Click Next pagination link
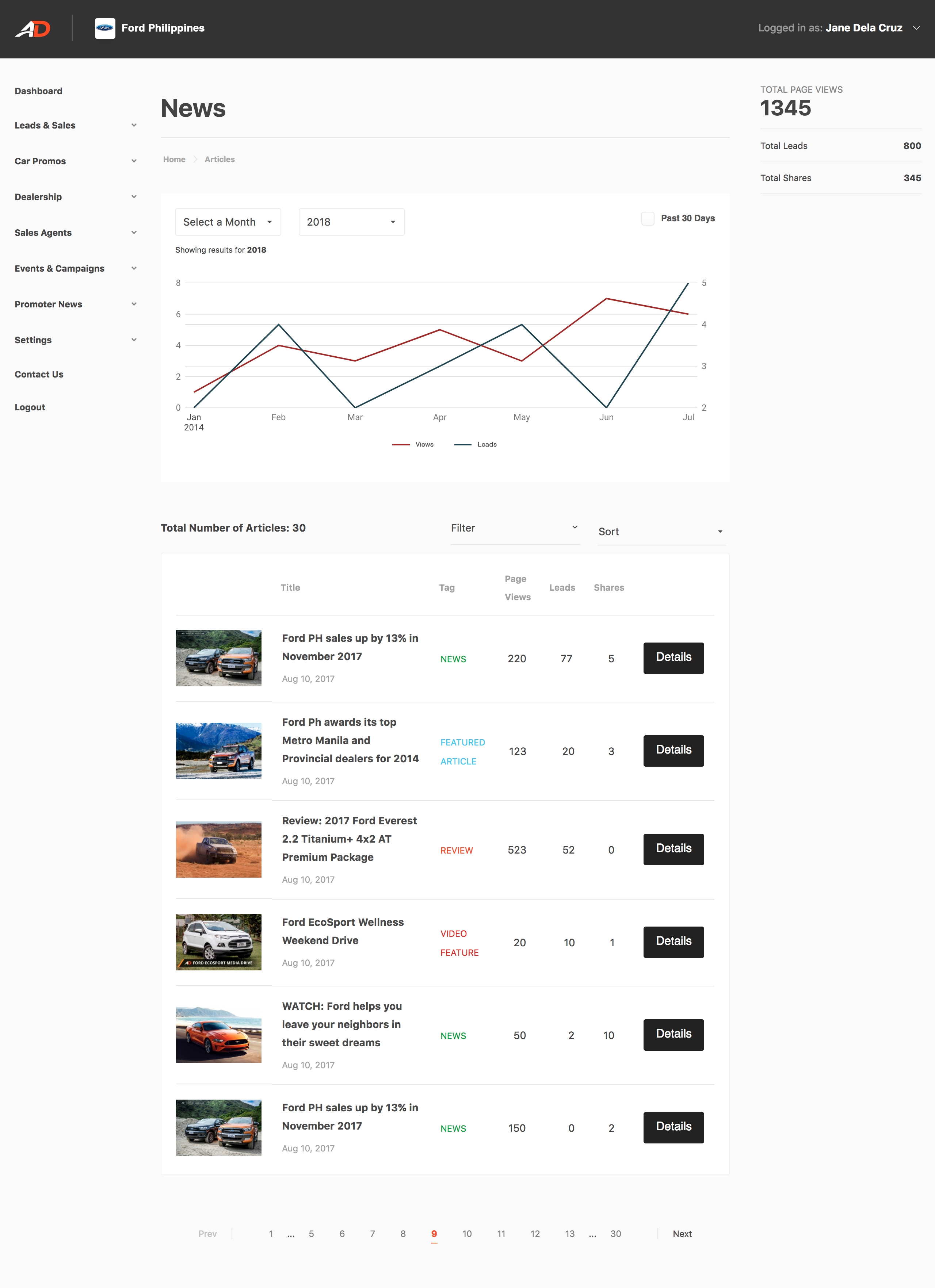The height and width of the screenshot is (1288, 935). (x=682, y=1234)
